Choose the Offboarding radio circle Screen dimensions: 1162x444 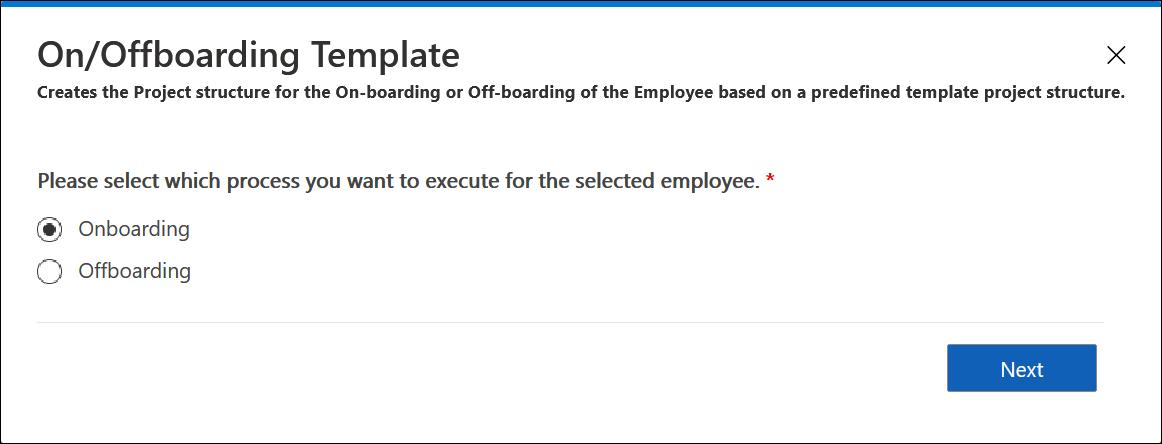point(50,271)
